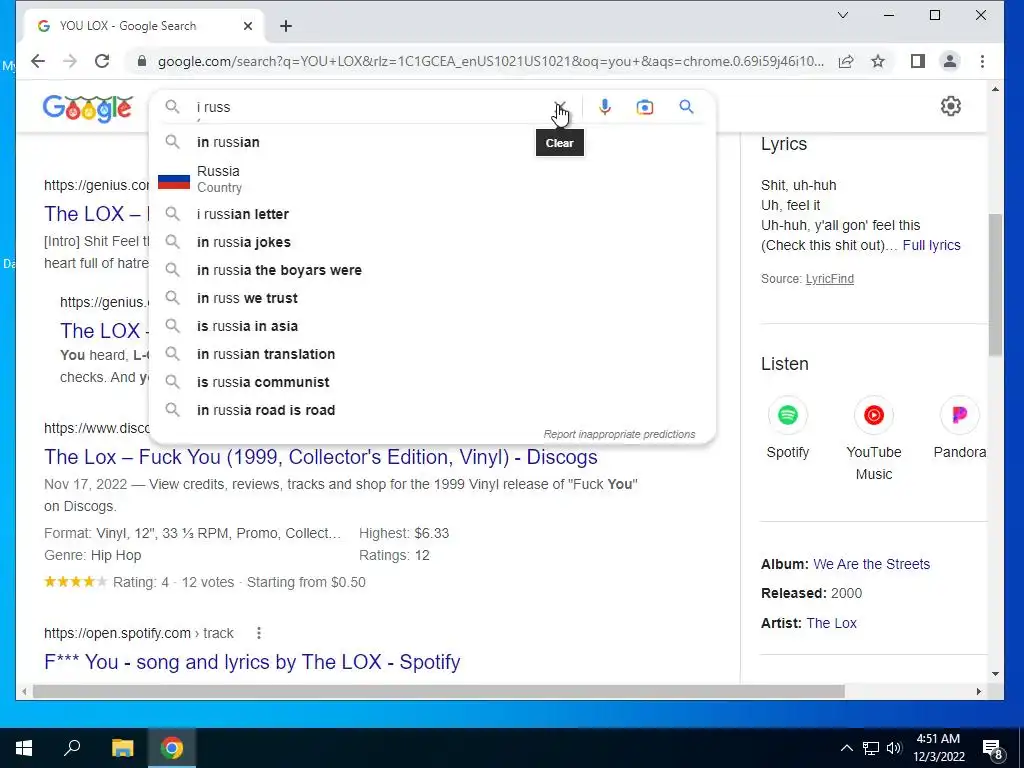
Task: Open We Are the Streets album link
Action: [871, 564]
